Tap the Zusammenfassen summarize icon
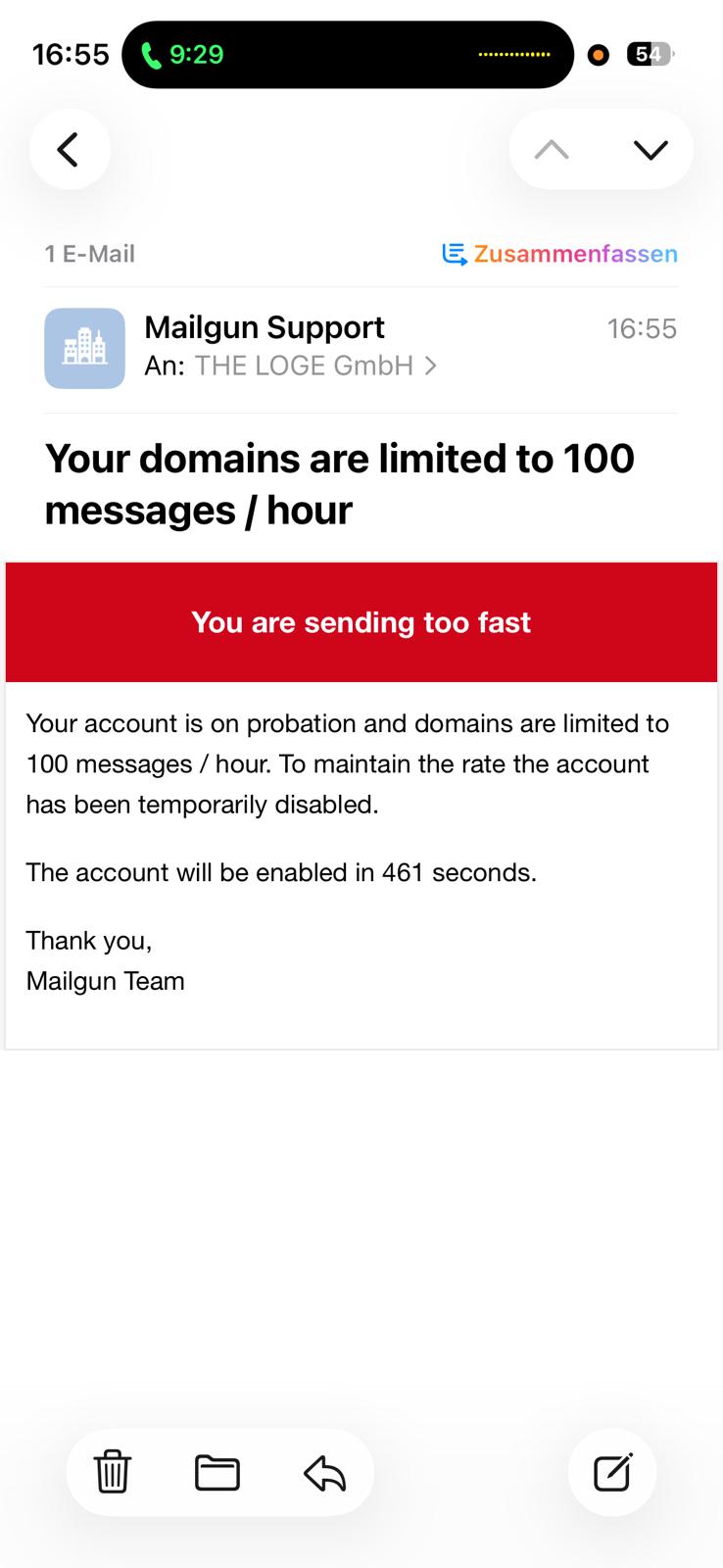723x1568 pixels. pyautogui.click(x=454, y=255)
